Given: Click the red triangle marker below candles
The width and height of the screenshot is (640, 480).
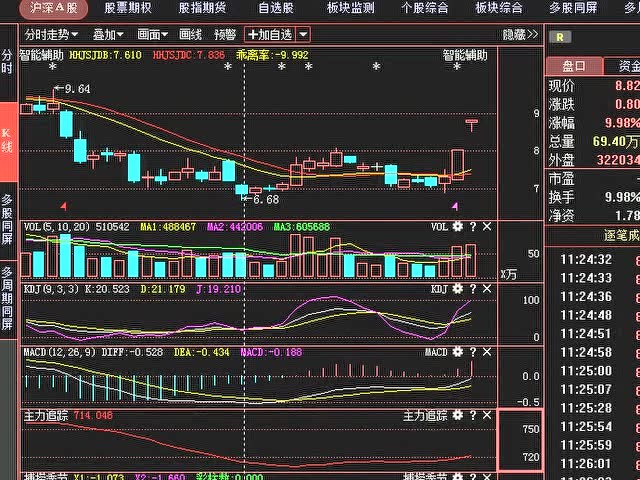Looking at the screenshot, I should point(63,207).
